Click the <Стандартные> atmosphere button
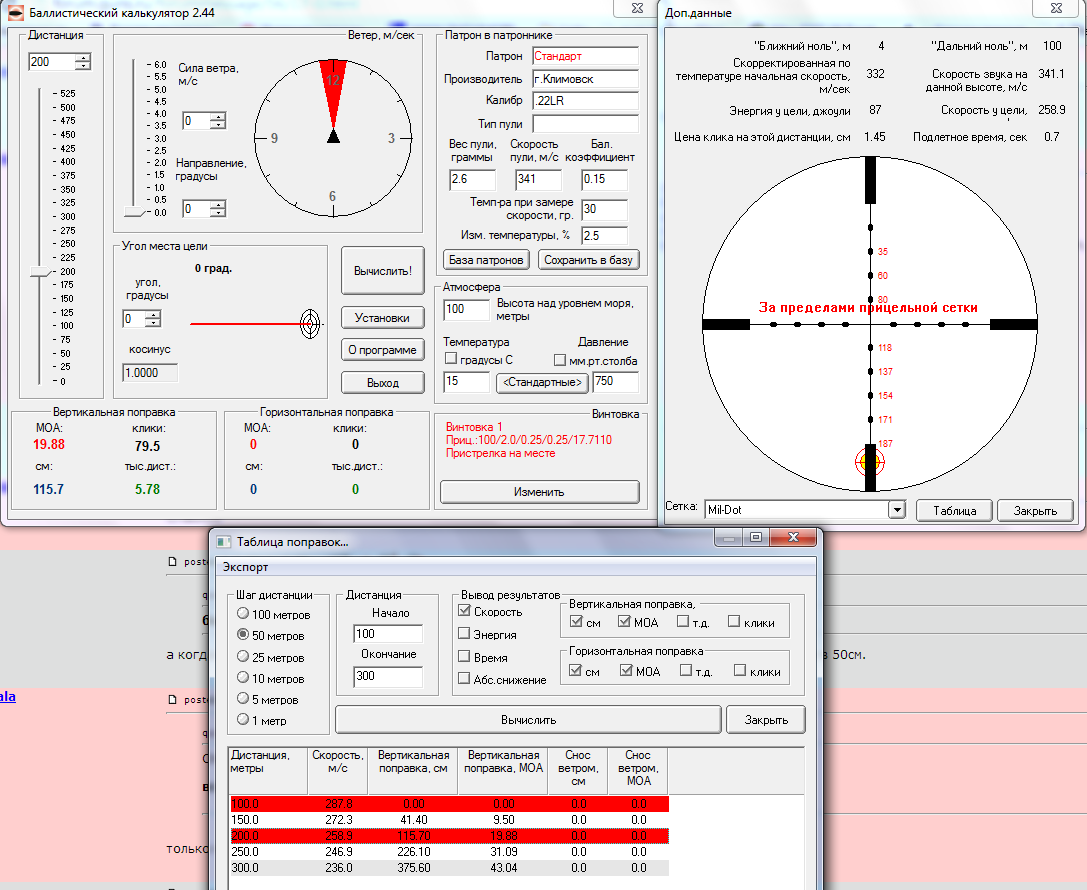Image resolution: width=1087 pixels, height=890 pixels. click(543, 383)
